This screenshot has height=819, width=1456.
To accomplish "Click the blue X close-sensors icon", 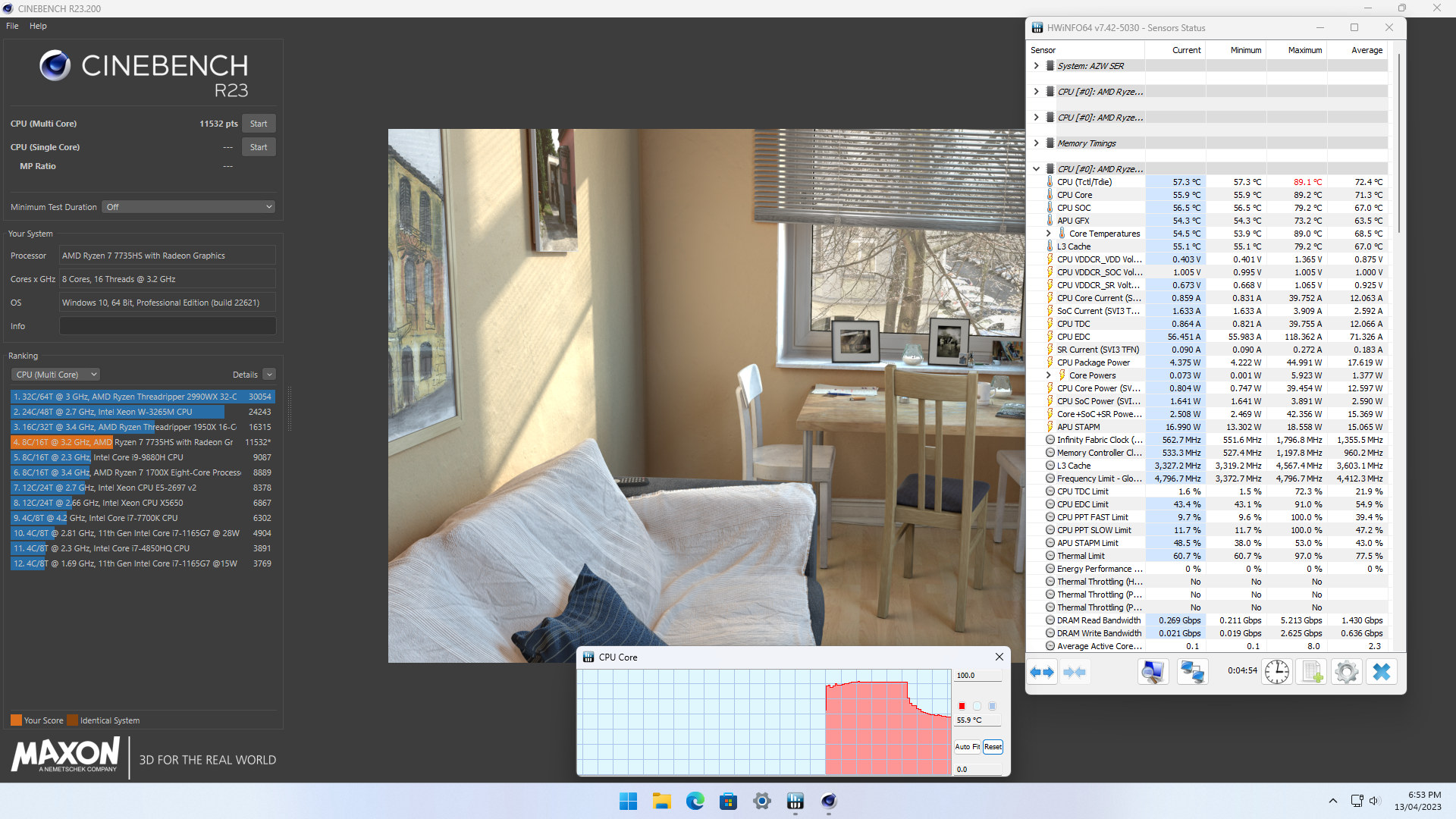I will tap(1382, 672).
